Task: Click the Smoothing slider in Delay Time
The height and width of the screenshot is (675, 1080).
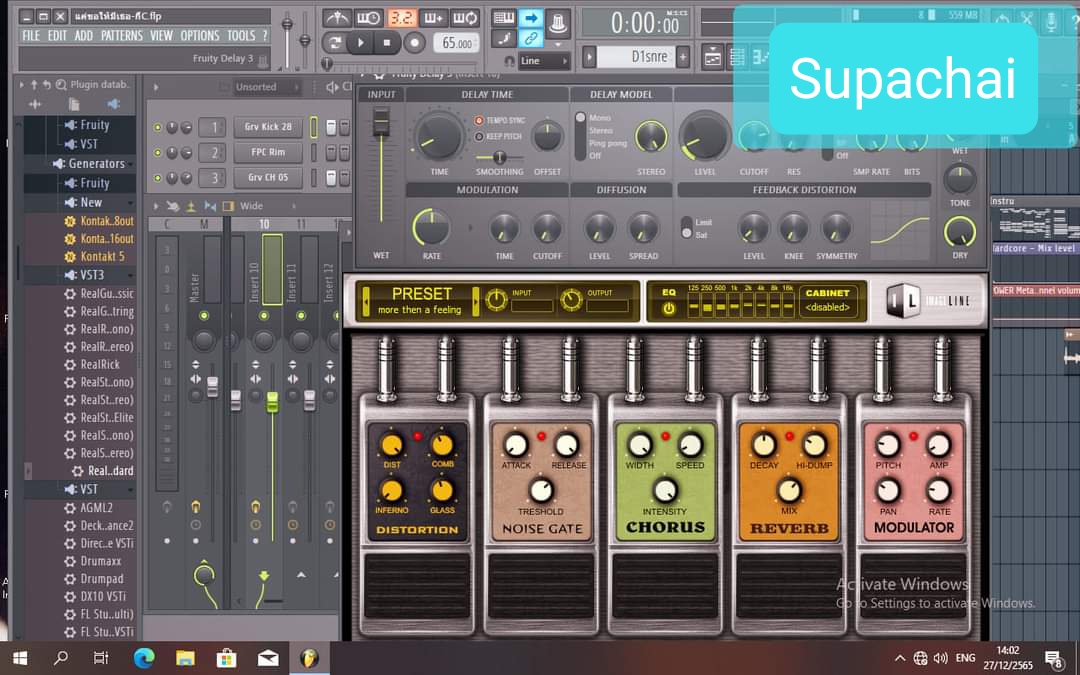Action: pyautogui.click(x=499, y=158)
